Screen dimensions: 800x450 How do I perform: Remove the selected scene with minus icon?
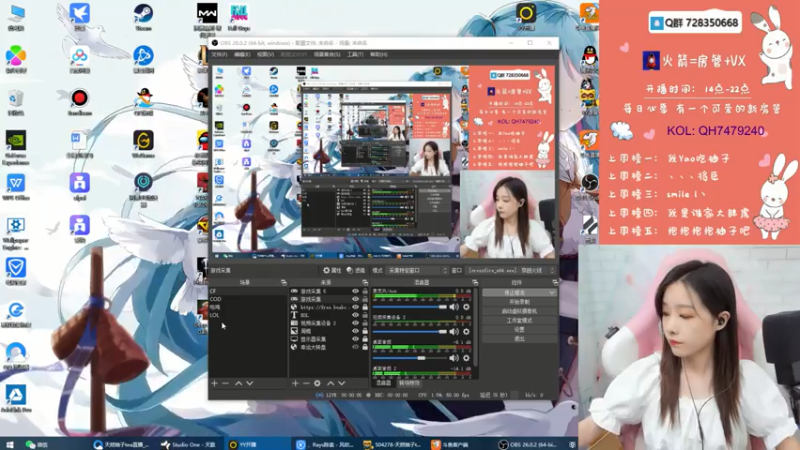[x=226, y=383]
